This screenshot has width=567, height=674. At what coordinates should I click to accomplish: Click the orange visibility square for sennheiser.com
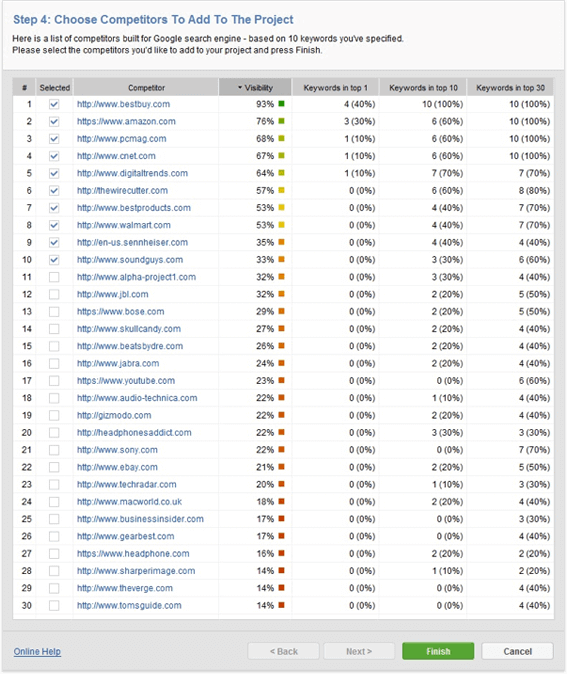(282, 242)
